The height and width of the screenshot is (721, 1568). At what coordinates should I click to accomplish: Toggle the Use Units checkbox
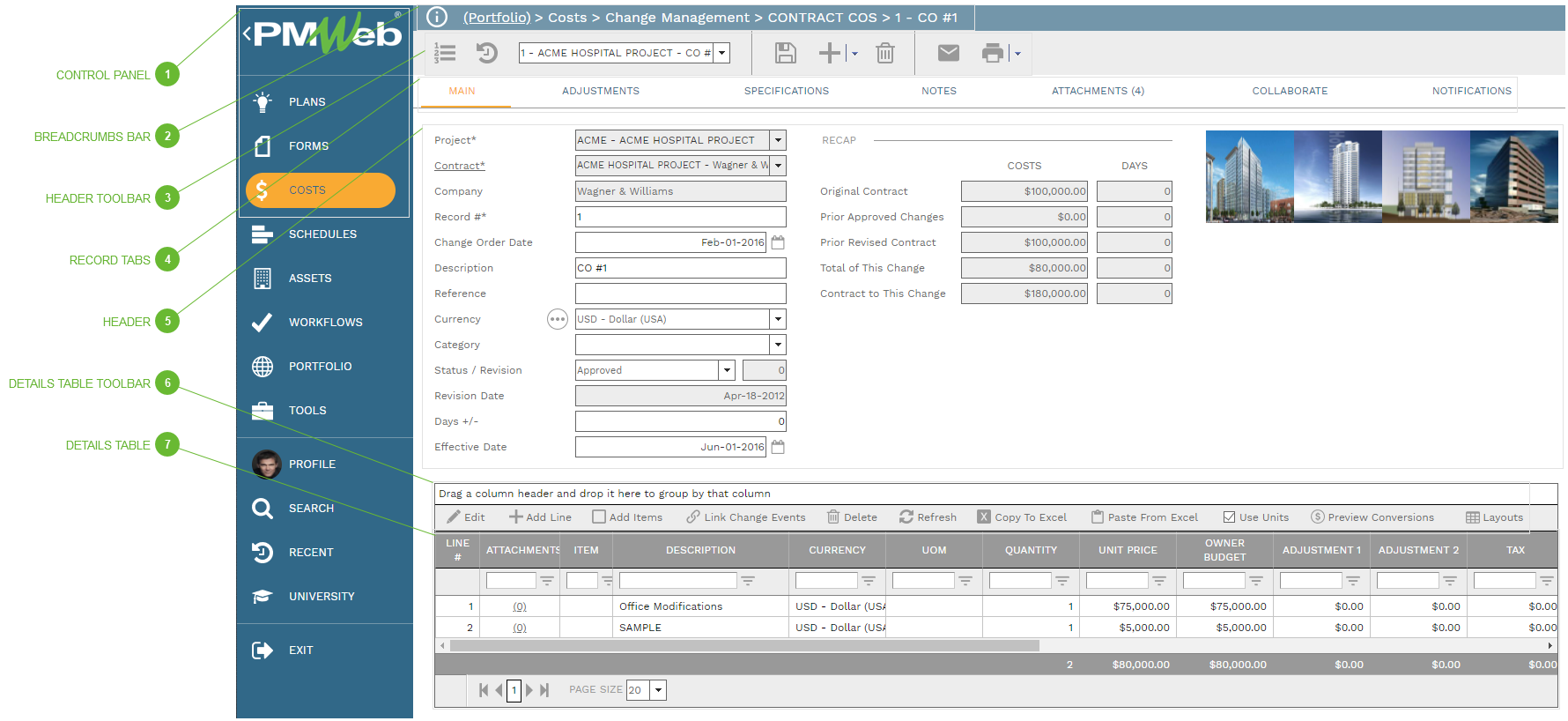[1229, 517]
